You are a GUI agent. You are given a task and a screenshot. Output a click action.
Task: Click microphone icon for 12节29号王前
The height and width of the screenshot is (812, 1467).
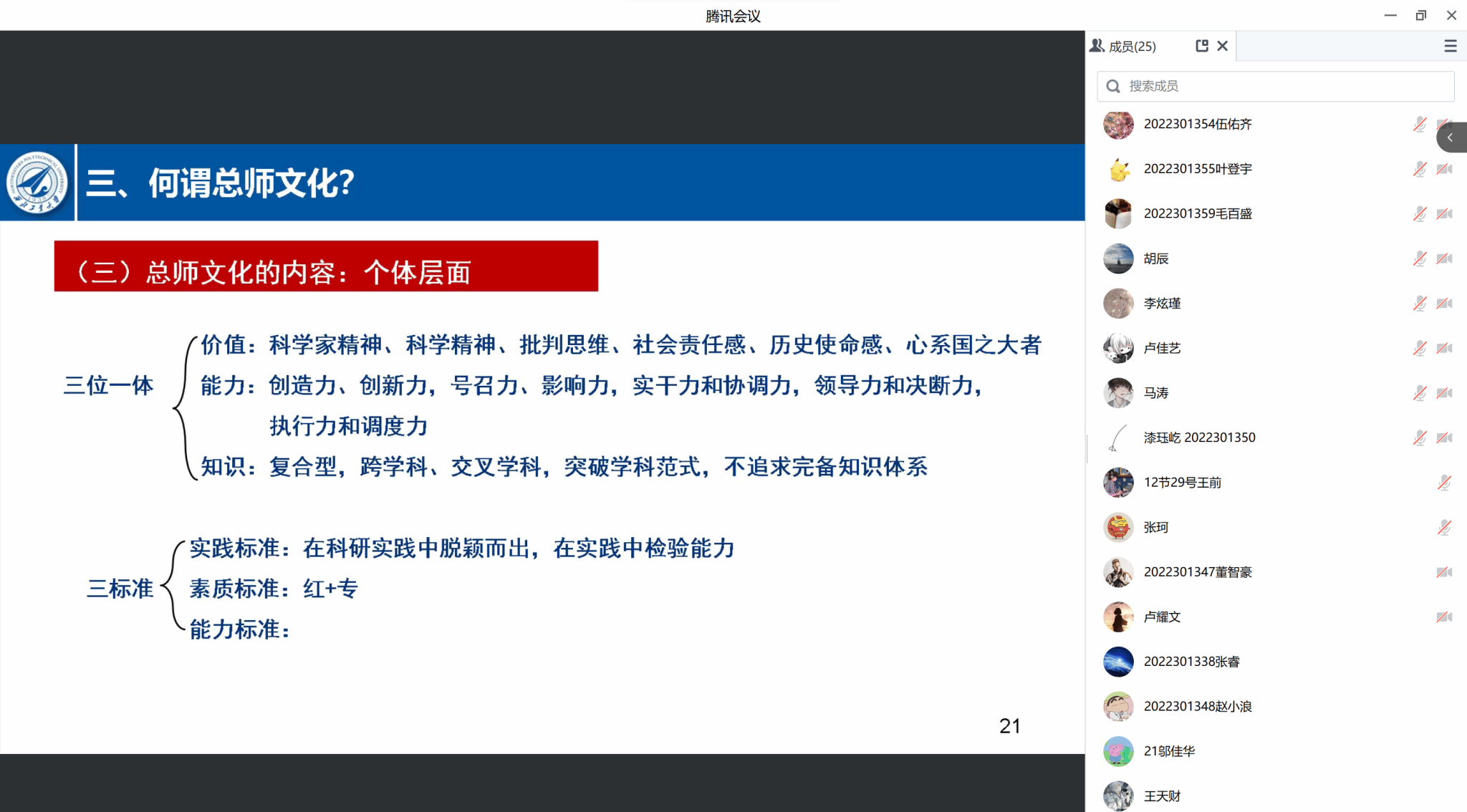[1444, 483]
